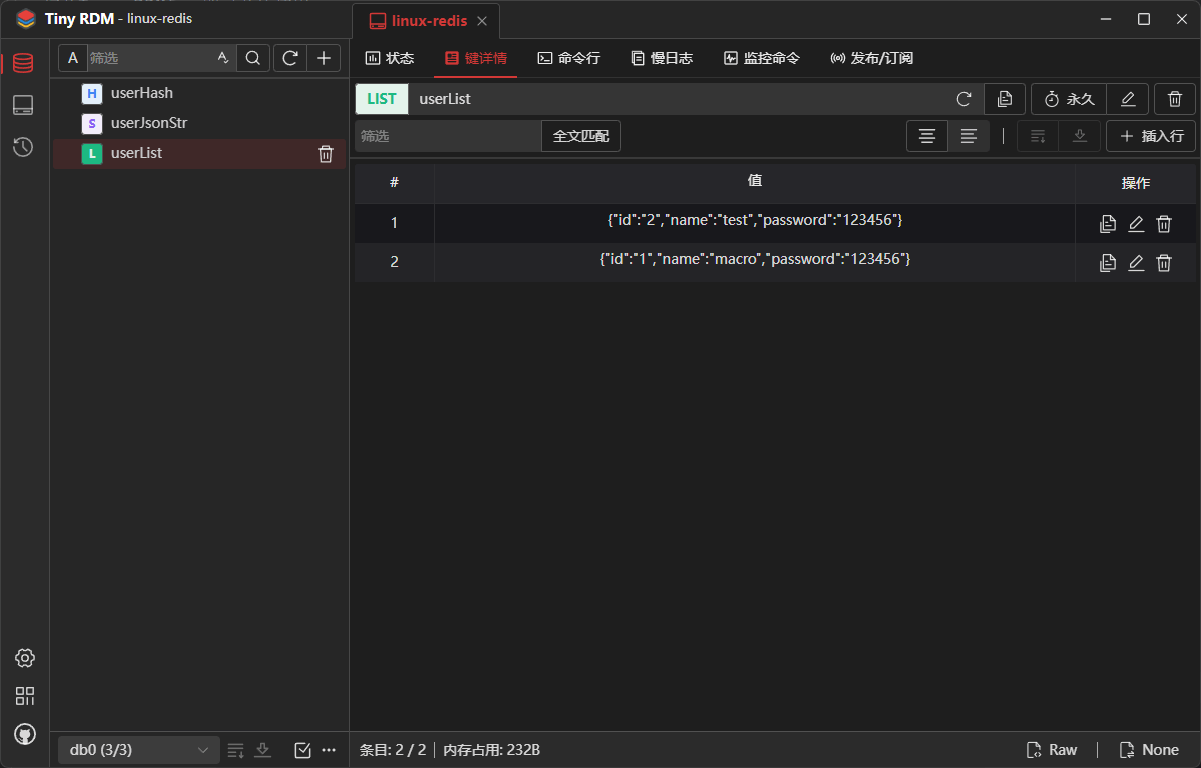This screenshot has height=768, width=1201.
Task: Toggle case-sensitive filter option
Action: pyautogui.click(x=223, y=58)
